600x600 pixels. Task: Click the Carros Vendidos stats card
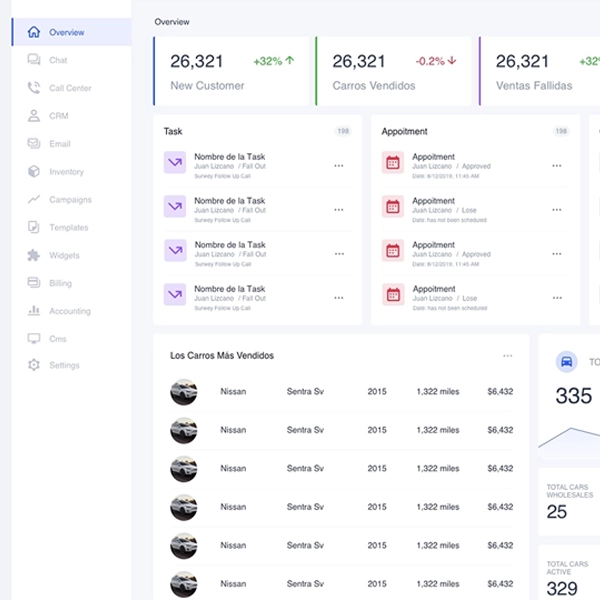click(395, 72)
